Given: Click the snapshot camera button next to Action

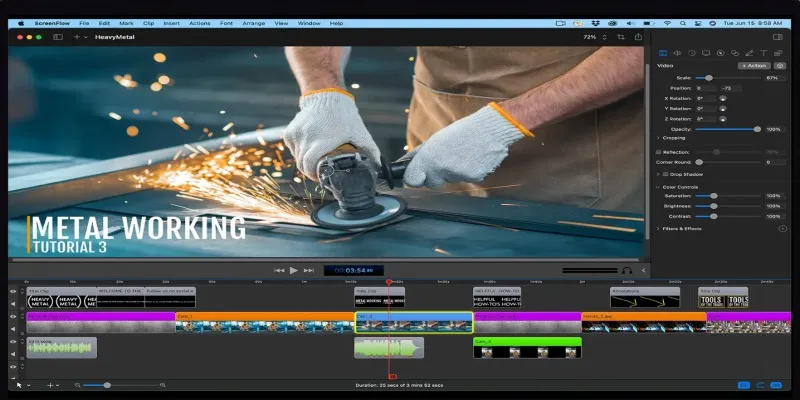Looking at the screenshot, I should pyautogui.click(x=780, y=66).
